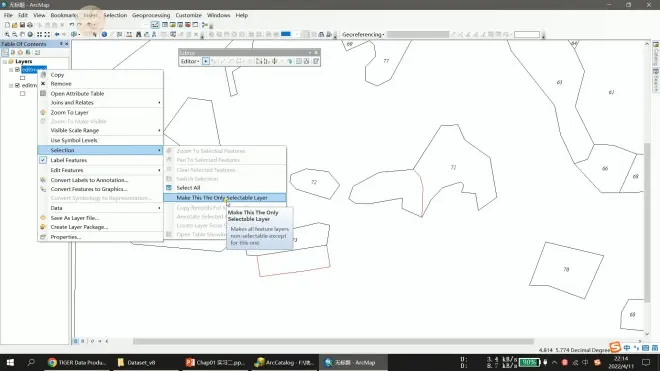
Task: Click the vertical map scrollbar
Action: tap(647, 222)
